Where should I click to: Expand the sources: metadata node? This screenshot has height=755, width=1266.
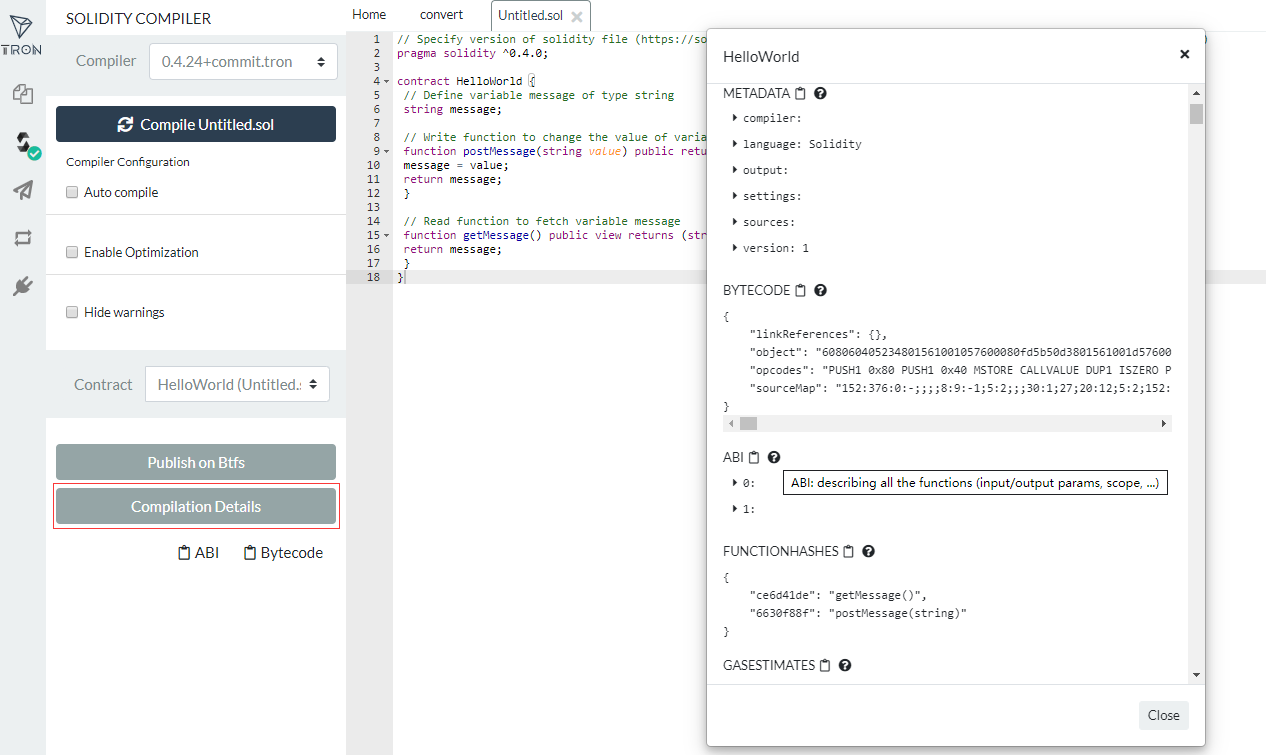point(735,222)
